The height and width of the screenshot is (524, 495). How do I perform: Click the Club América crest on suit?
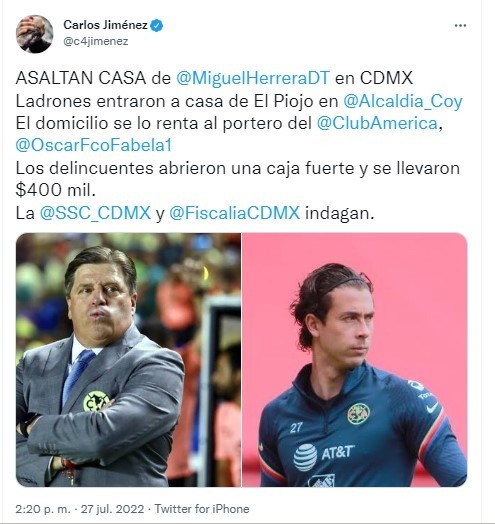[x=96, y=401]
